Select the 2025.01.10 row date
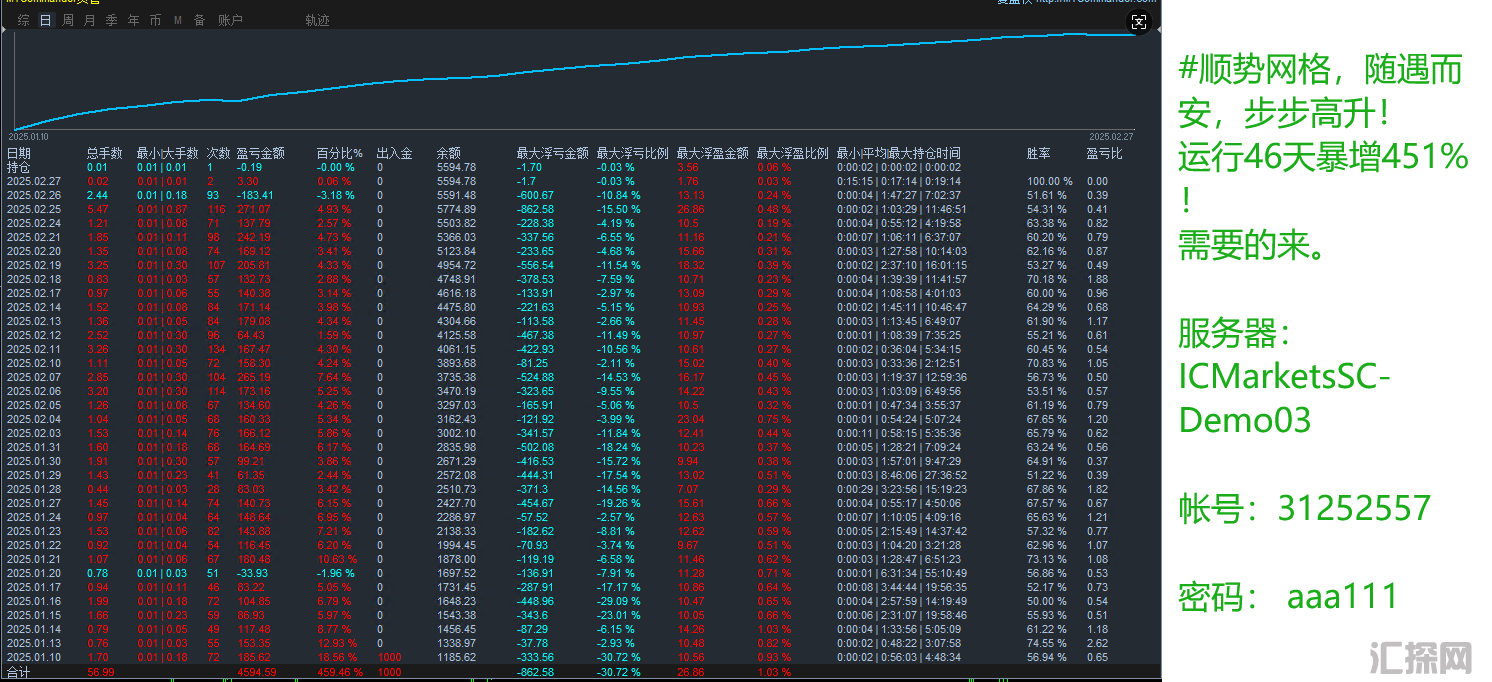 click(34, 657)
